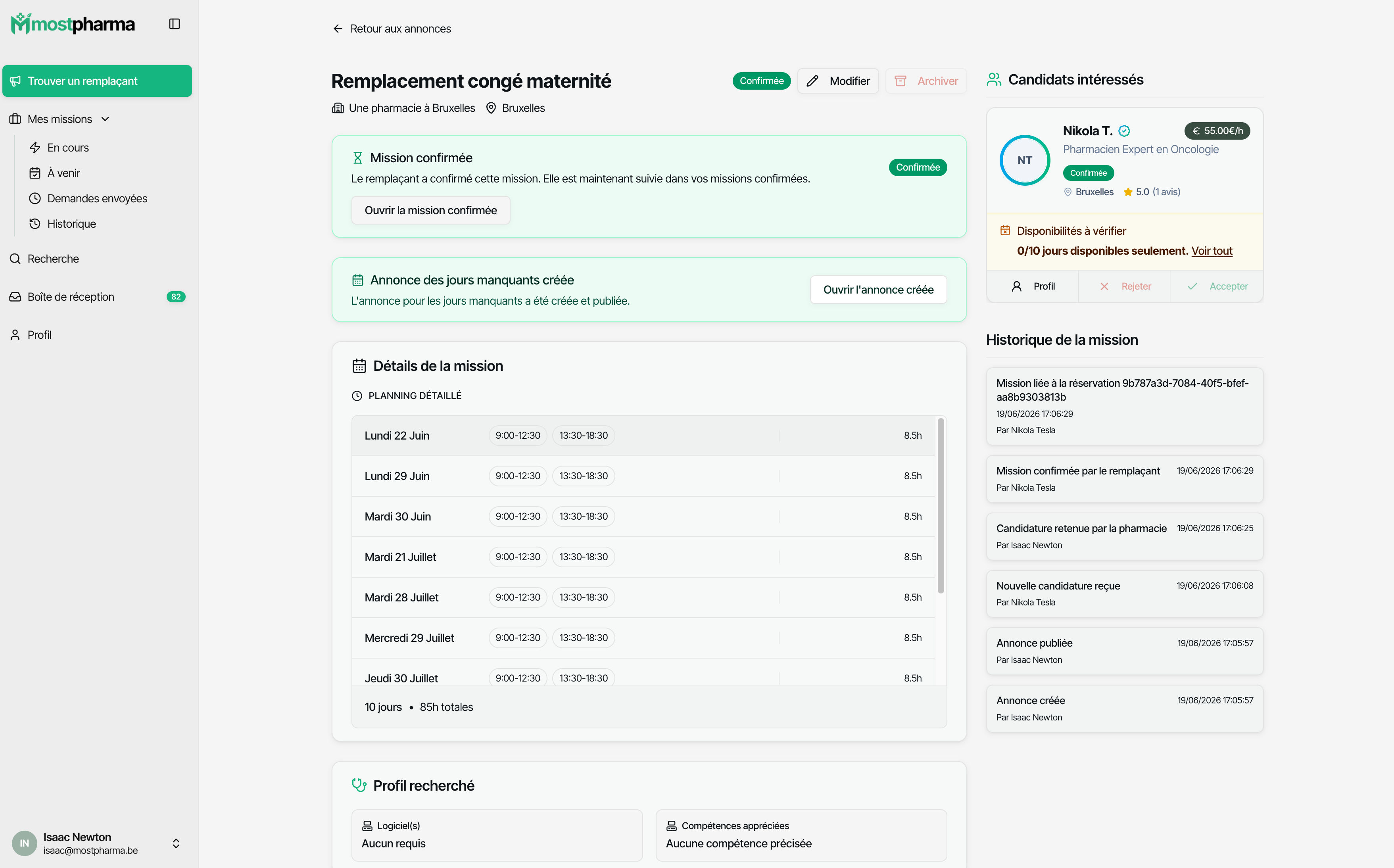Click the history icon for Historique

(x=35, y=223)
